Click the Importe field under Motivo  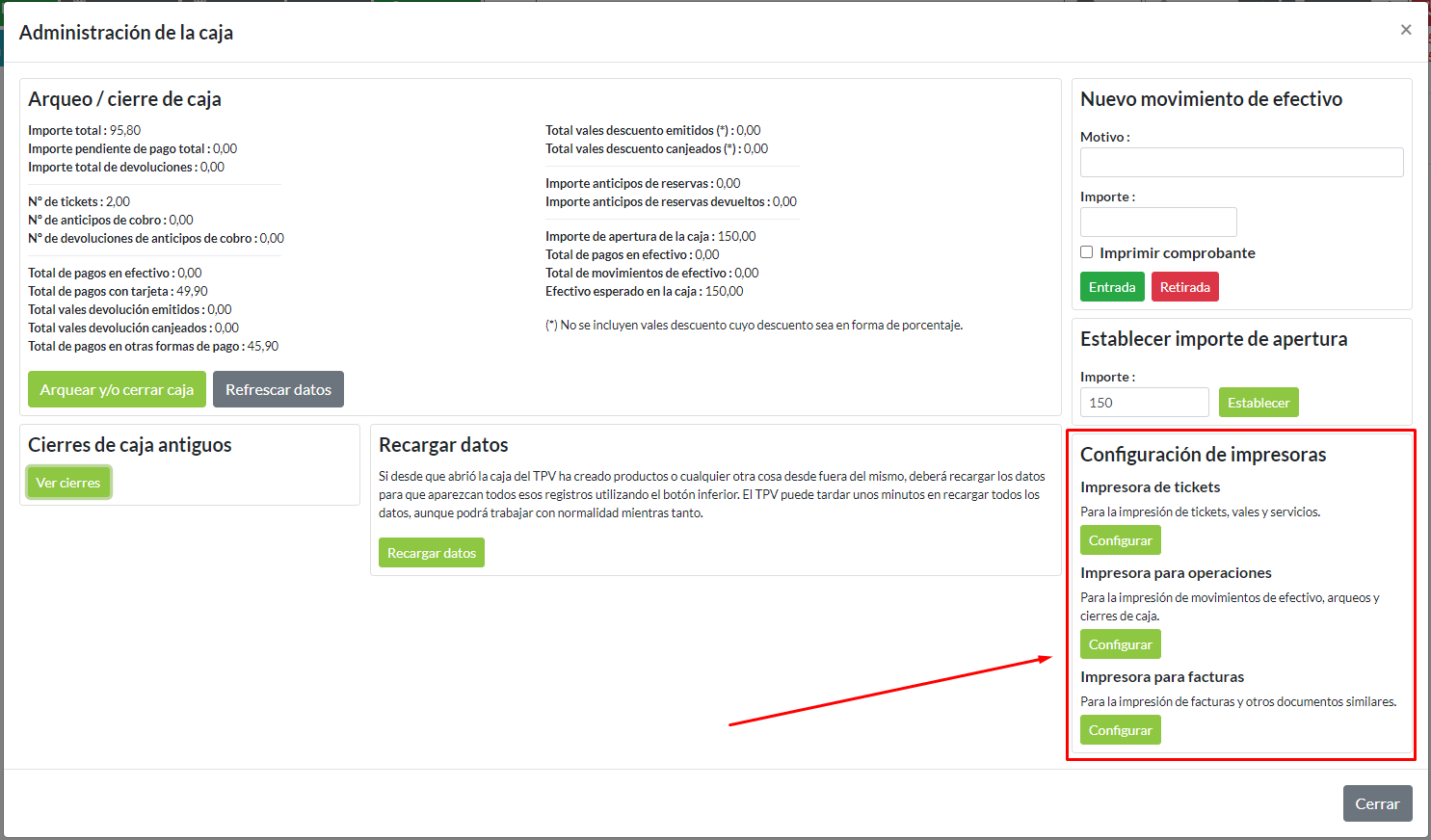click(x=1157, y=222)
